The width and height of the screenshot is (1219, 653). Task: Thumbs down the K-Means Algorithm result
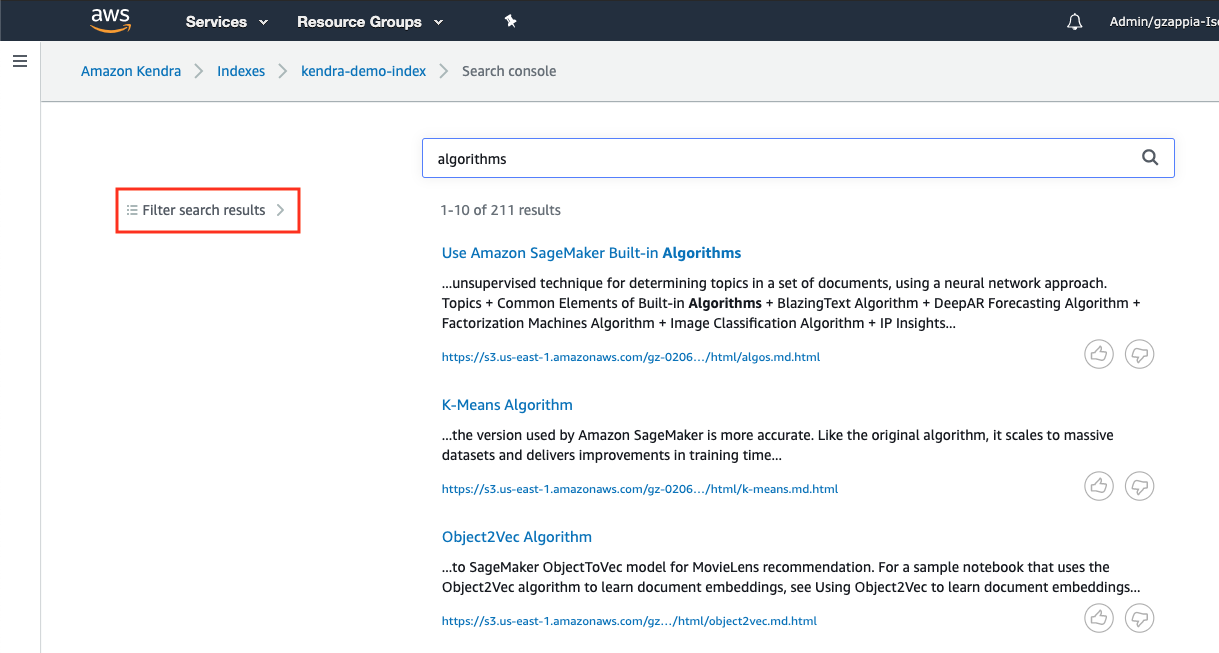click(1140, 486)
